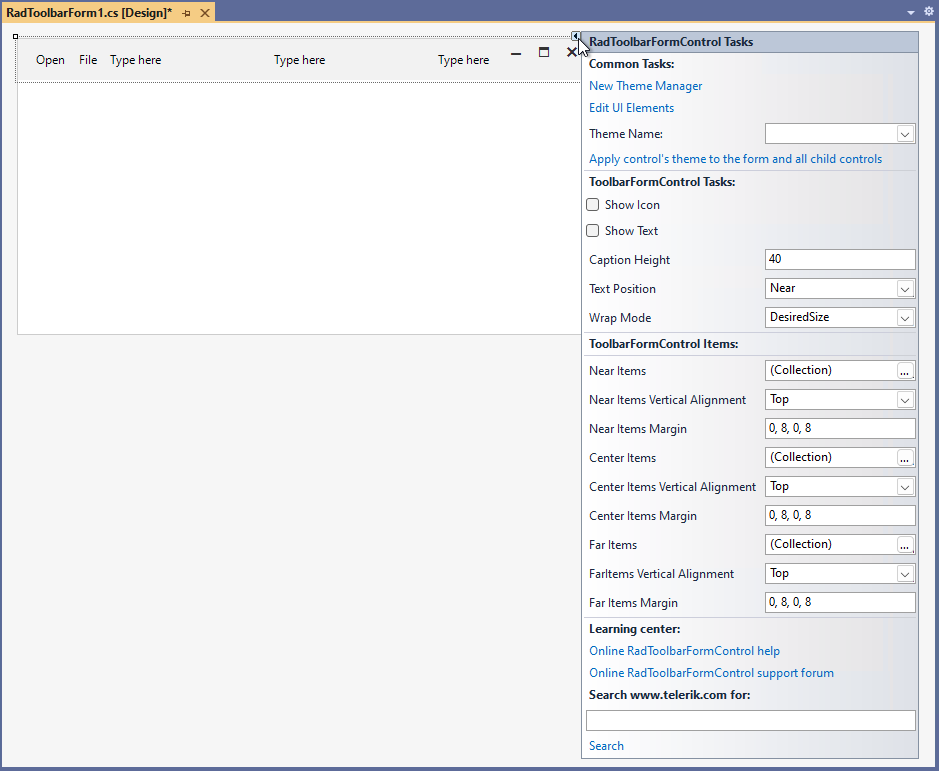The width and height of the screenshot is (939, 771).
Task: Click inside the Search www.telerik.com text box
Action: (750, 720)
